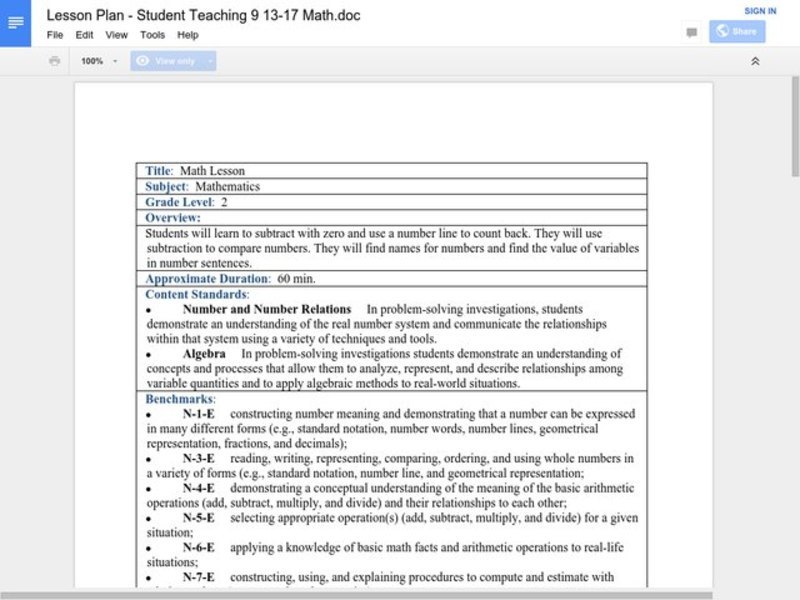This screenshot has width=800, height=600.
Task: Click the Share button
Action: click(x=738, y=31)
